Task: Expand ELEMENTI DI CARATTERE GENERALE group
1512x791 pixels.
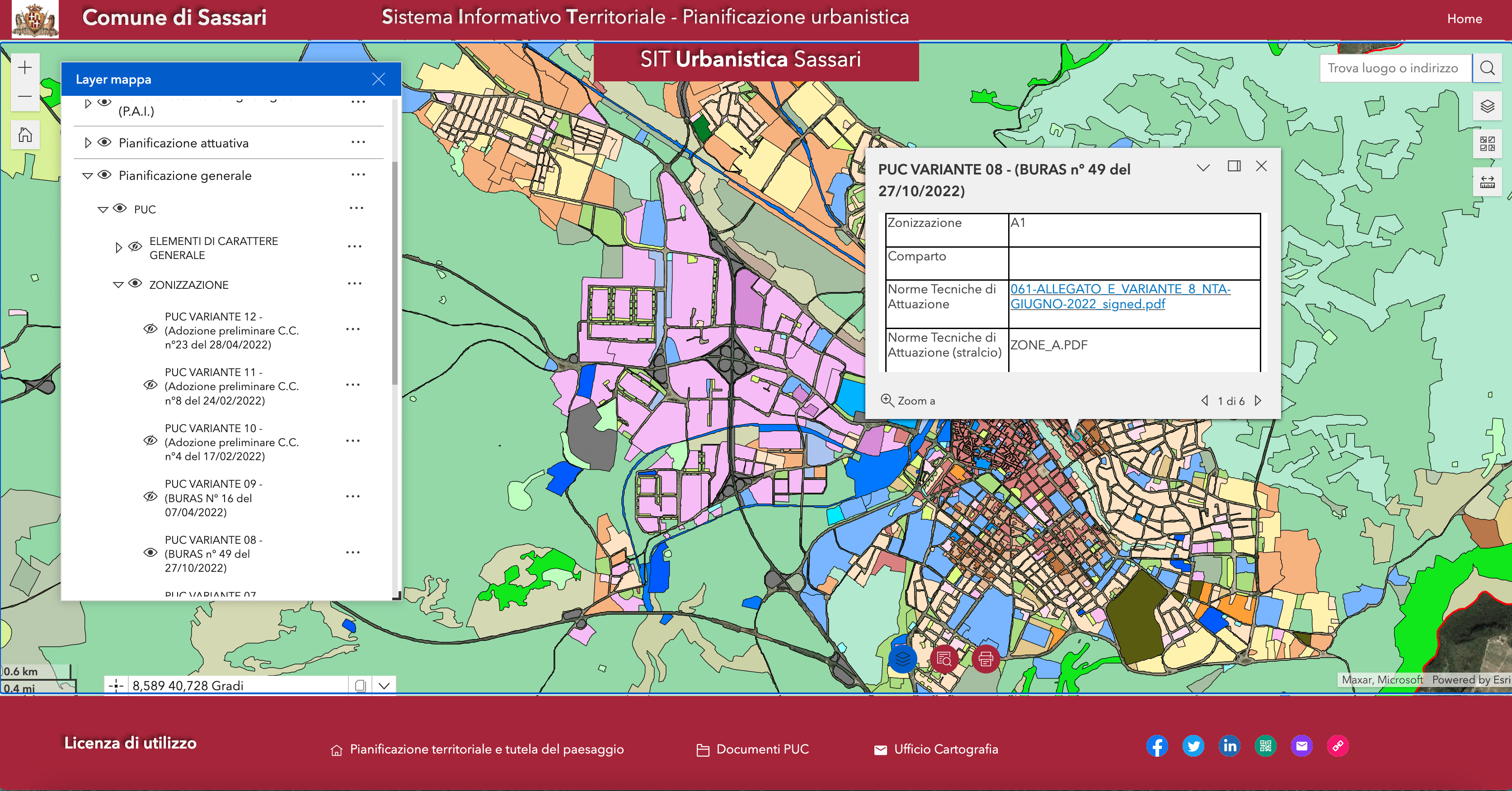Action: 118,247
